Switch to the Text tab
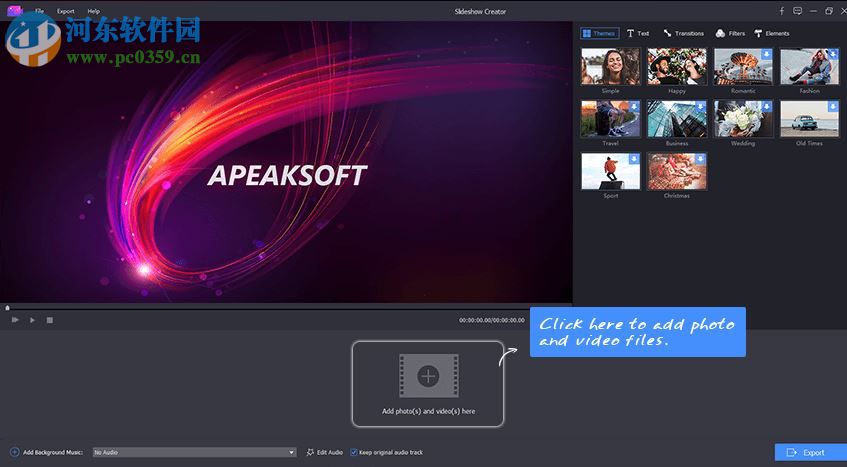This screenshot has height=467, width=847. tap(638, 33)
